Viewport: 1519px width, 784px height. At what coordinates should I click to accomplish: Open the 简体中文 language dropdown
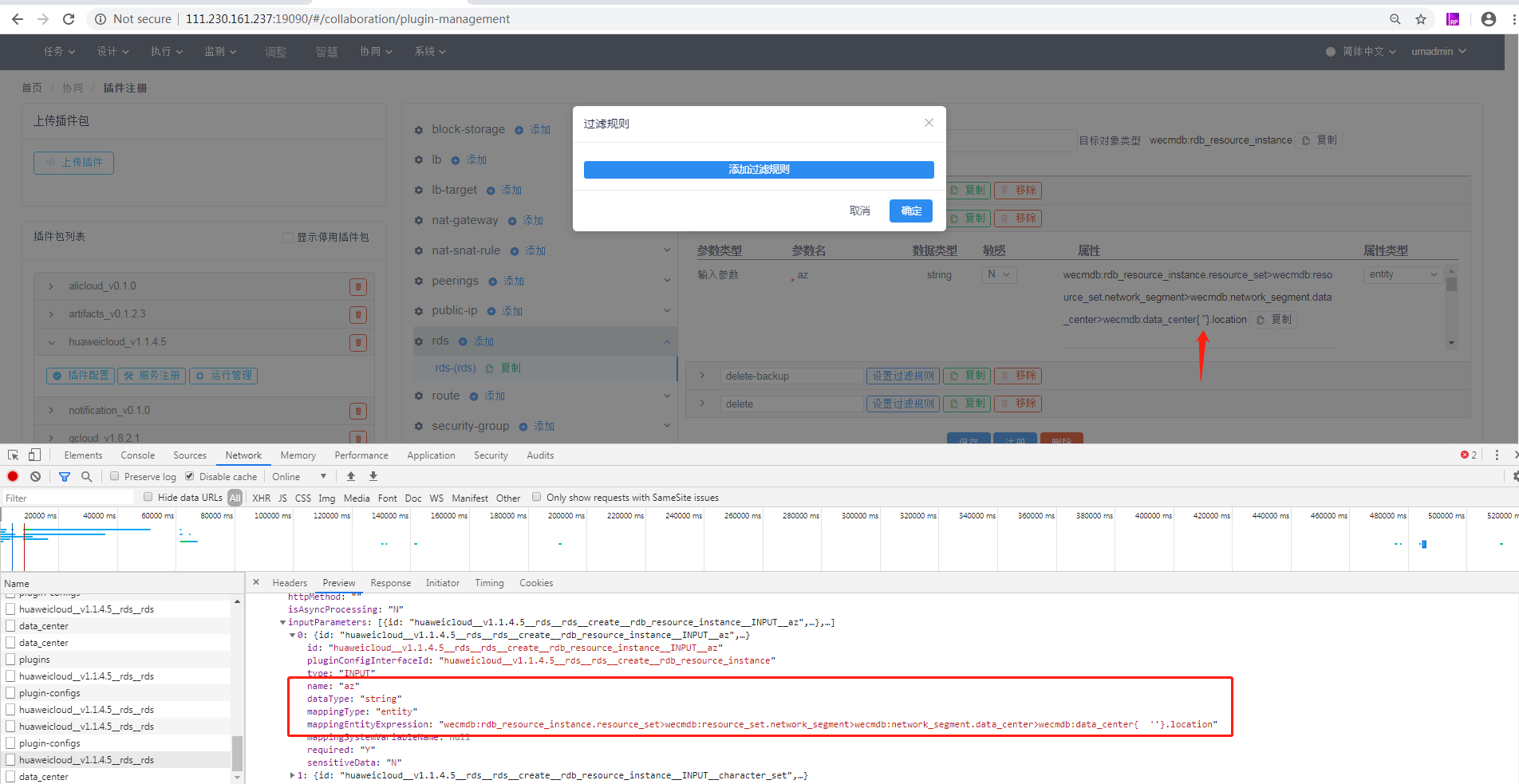point(1359,51)
